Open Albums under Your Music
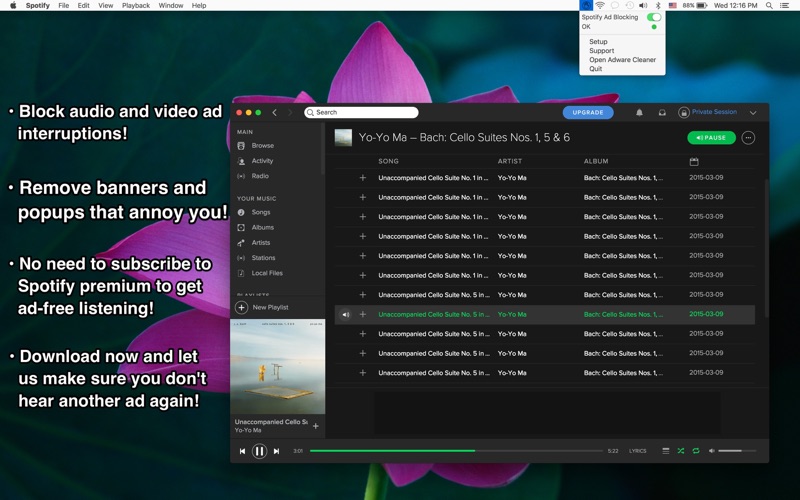This screenshot has height=500, width=800. [262, 228]
